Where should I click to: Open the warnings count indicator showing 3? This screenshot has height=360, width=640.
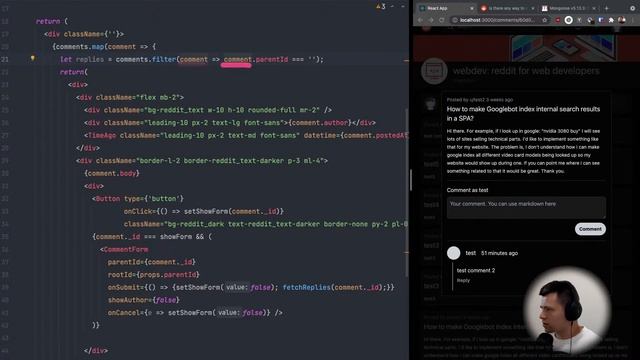click(381, 7)
